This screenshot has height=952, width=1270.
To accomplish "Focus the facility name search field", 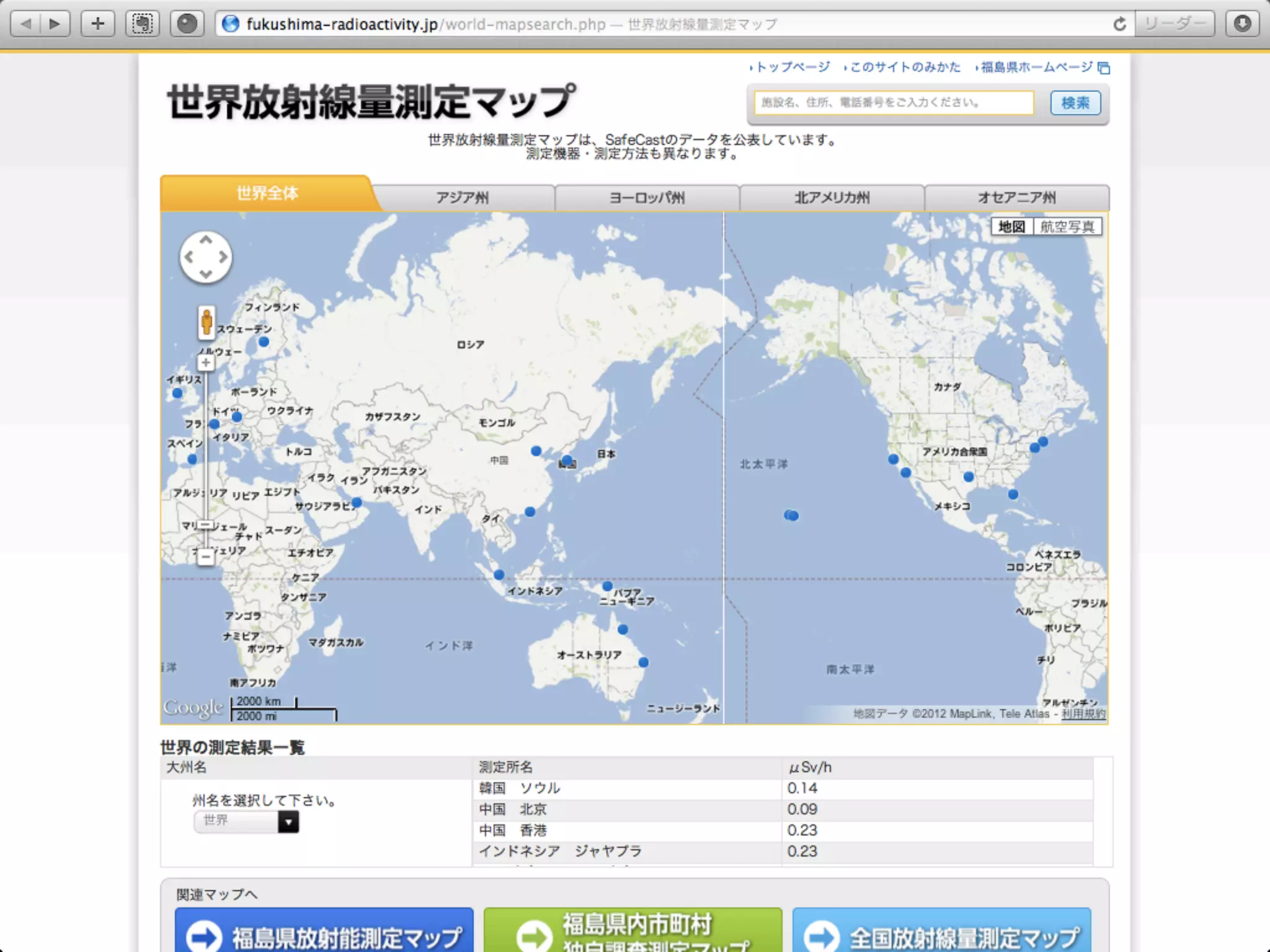I will click(x=894, y=103).
